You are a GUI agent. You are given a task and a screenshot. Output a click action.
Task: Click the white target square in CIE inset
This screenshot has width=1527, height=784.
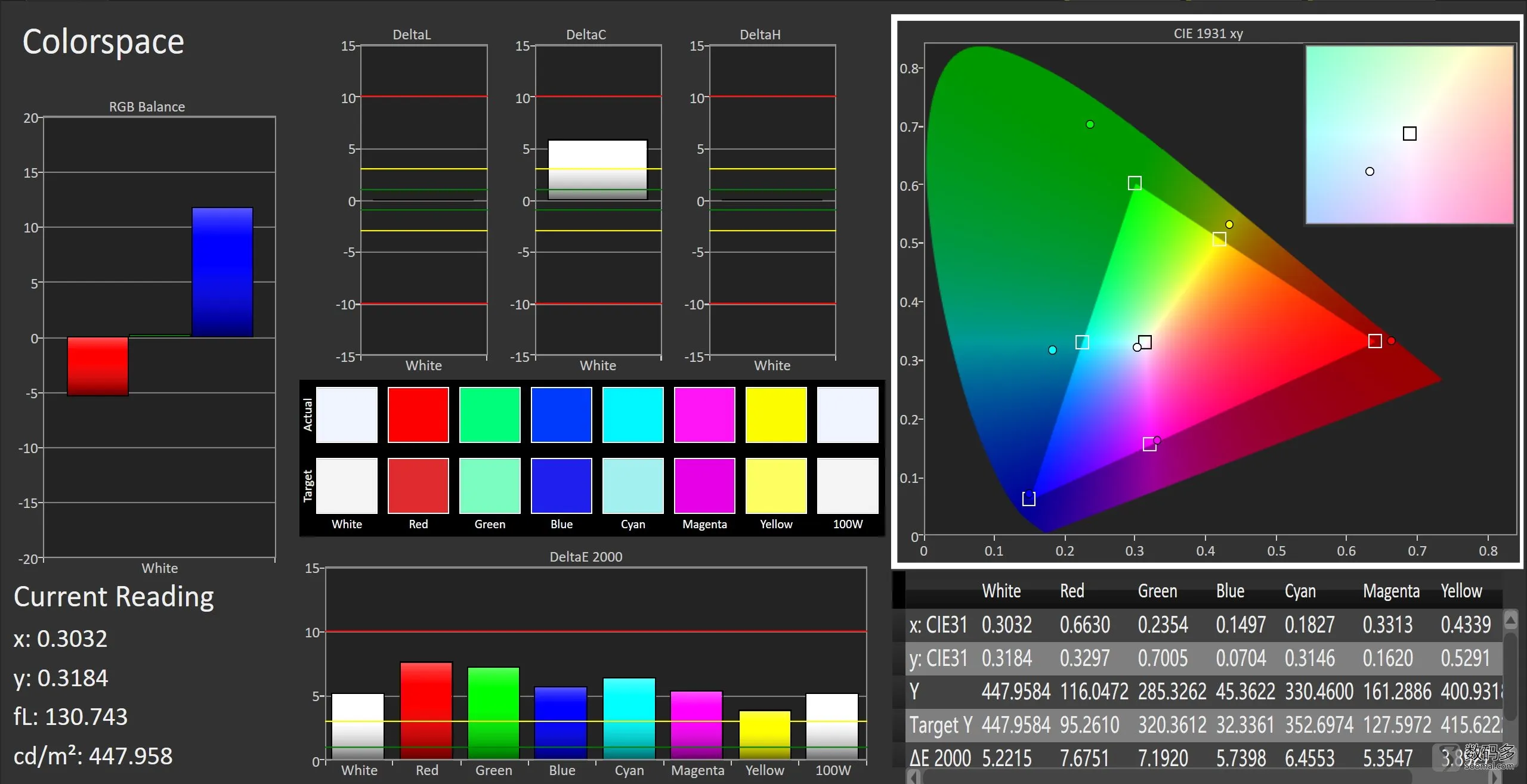point(1409,134)
